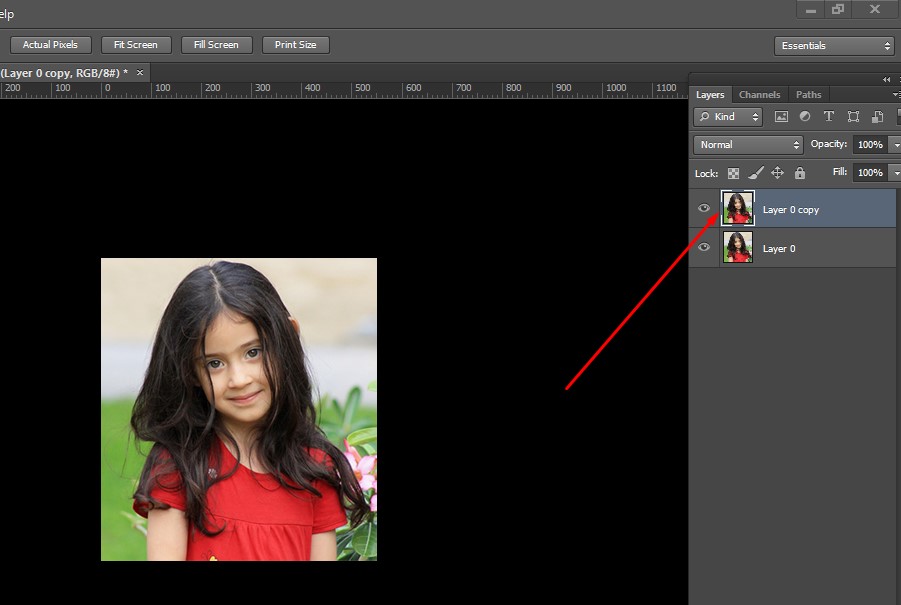Select the Layer 0 copy thumbnail
This screenshot has height=605, width=901.
738,208
